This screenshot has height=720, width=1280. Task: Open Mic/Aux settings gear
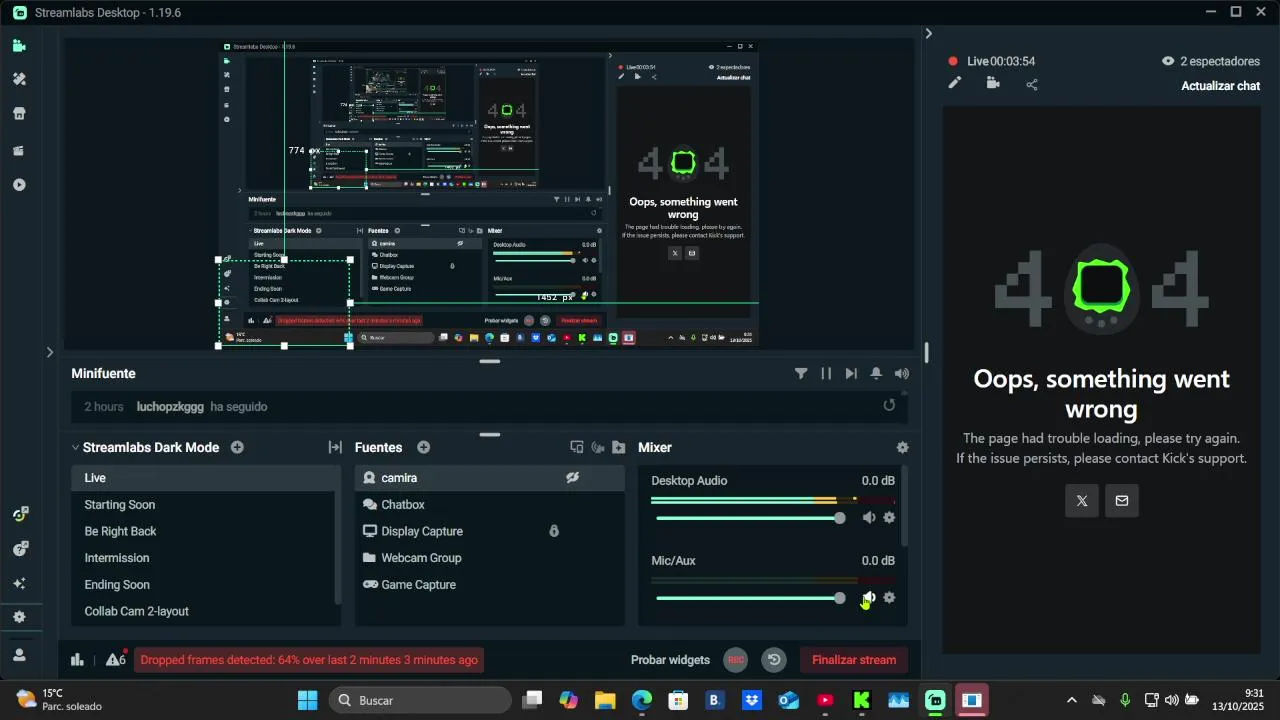coord(889,597)
